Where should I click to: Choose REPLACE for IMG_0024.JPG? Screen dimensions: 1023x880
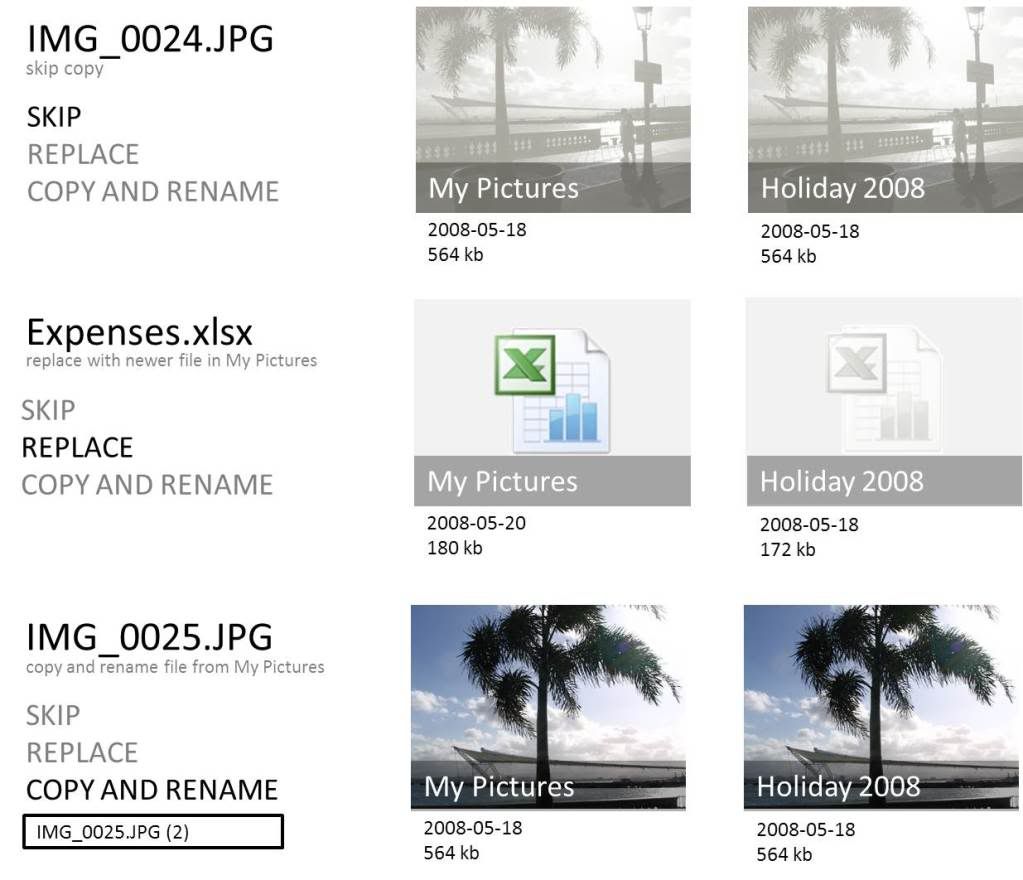tap(83, 155)
